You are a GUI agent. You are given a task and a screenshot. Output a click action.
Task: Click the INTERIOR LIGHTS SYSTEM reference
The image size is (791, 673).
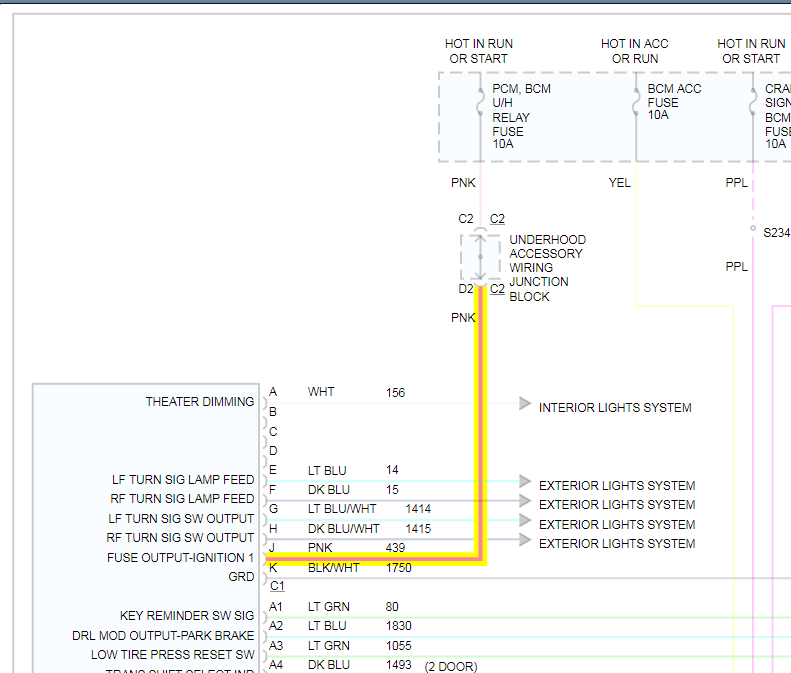click(615, 408)
